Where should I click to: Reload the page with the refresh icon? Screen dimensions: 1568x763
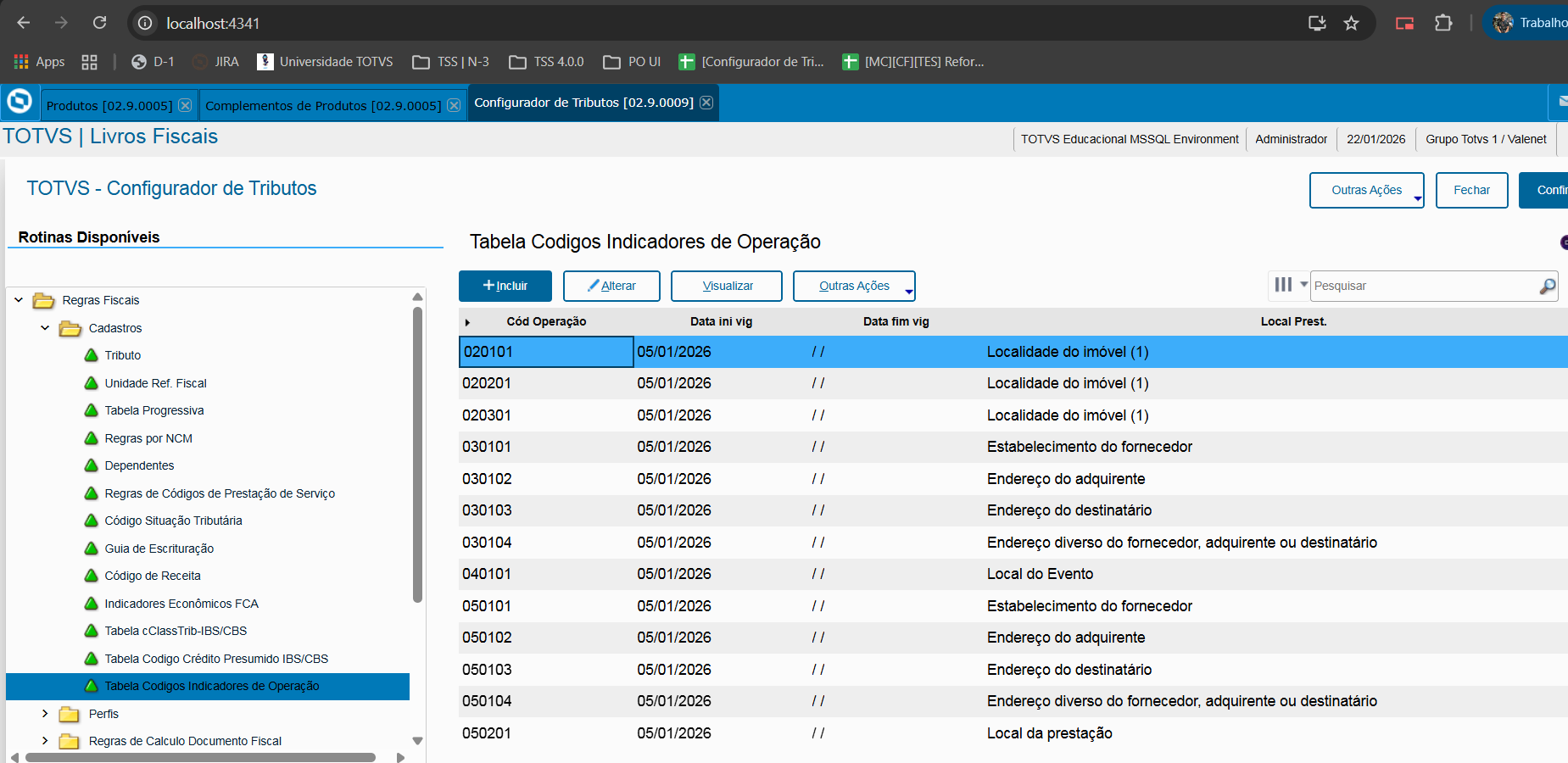click(x=99, y=23)
